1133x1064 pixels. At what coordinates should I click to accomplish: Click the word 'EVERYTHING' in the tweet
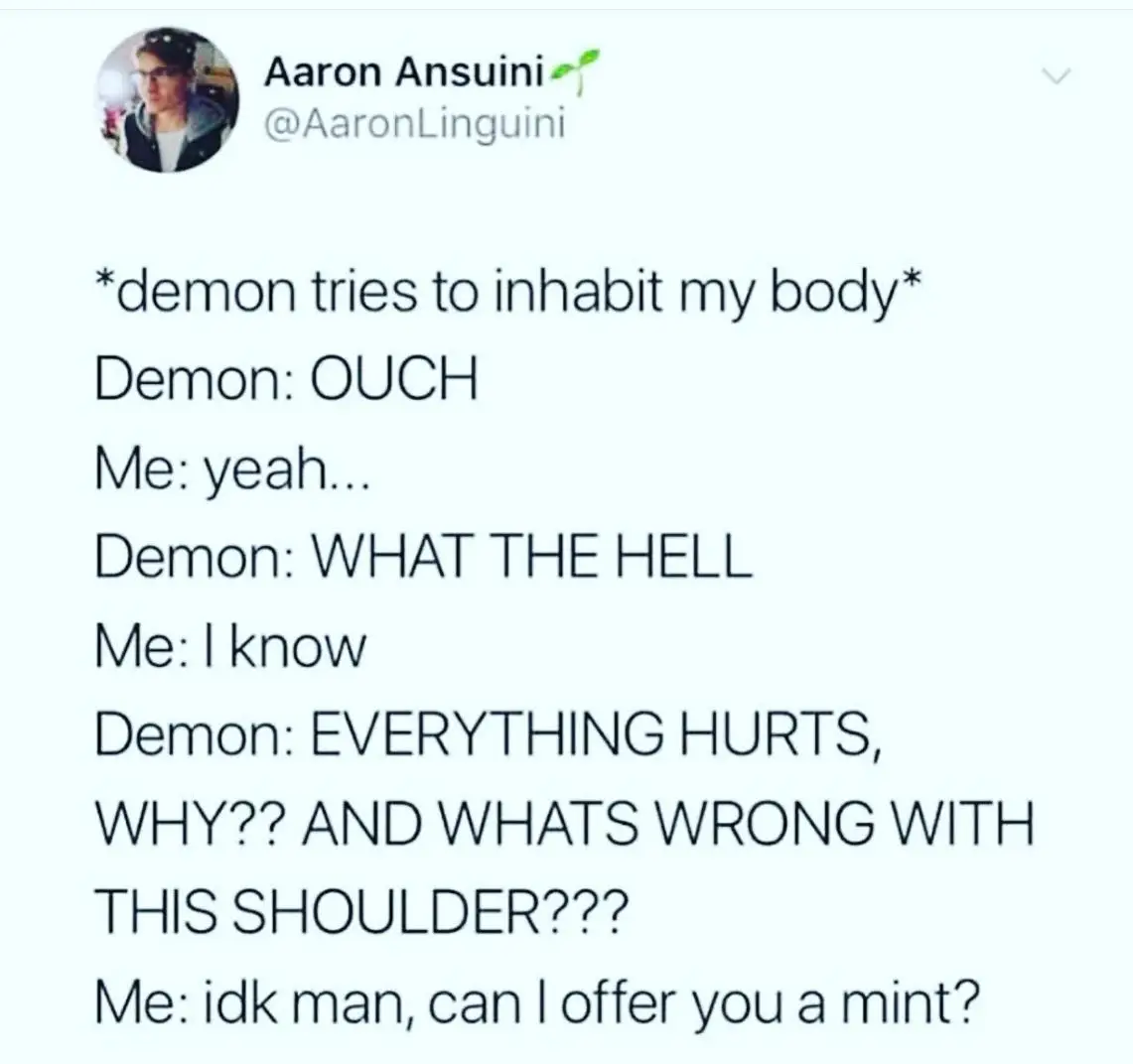pyautogui.click(x=488, y=735)
